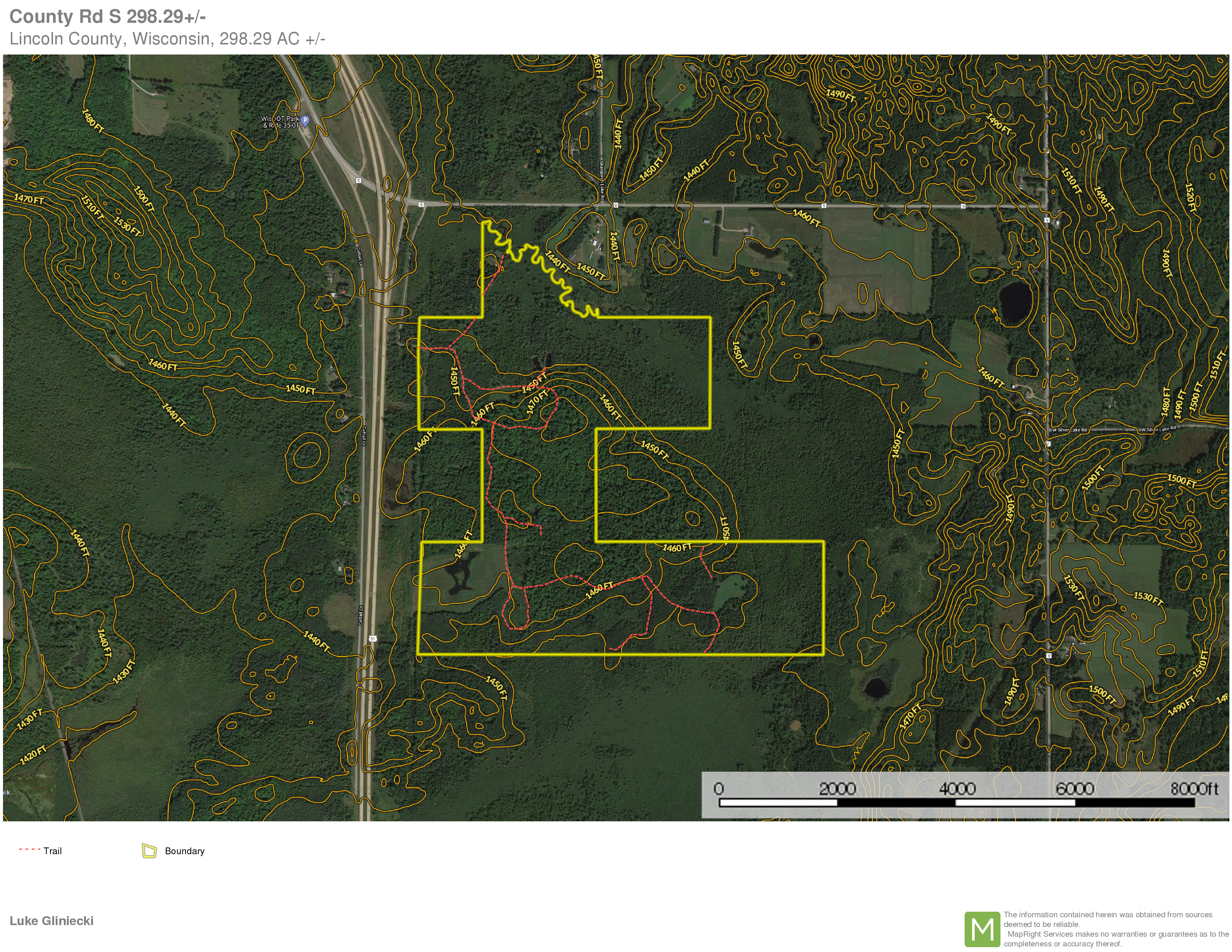The height and width of the screenshot is (952, 1232).
Task: Click the Luke Gliniecki name
Action: (x=51, y=921)
